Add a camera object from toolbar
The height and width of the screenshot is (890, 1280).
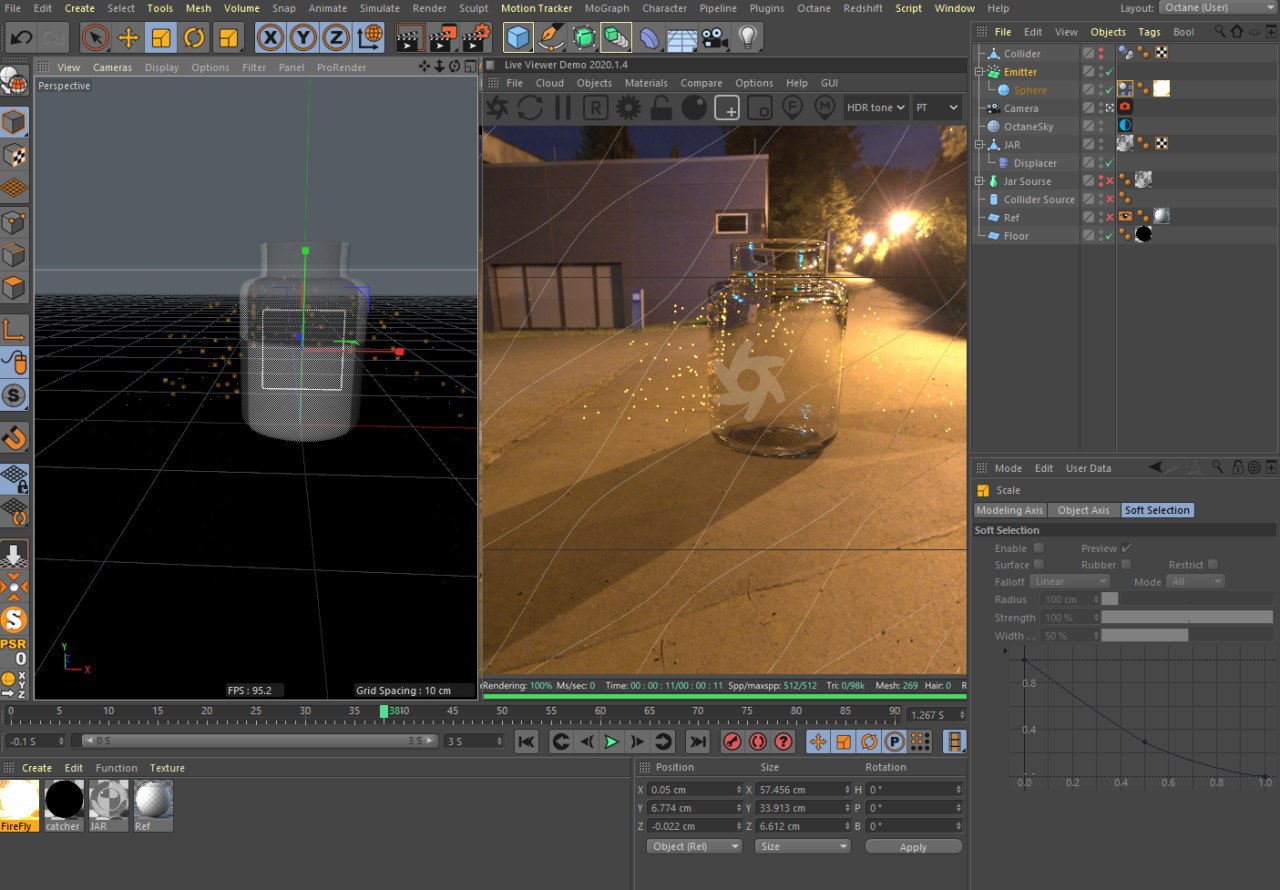[714, 39]
